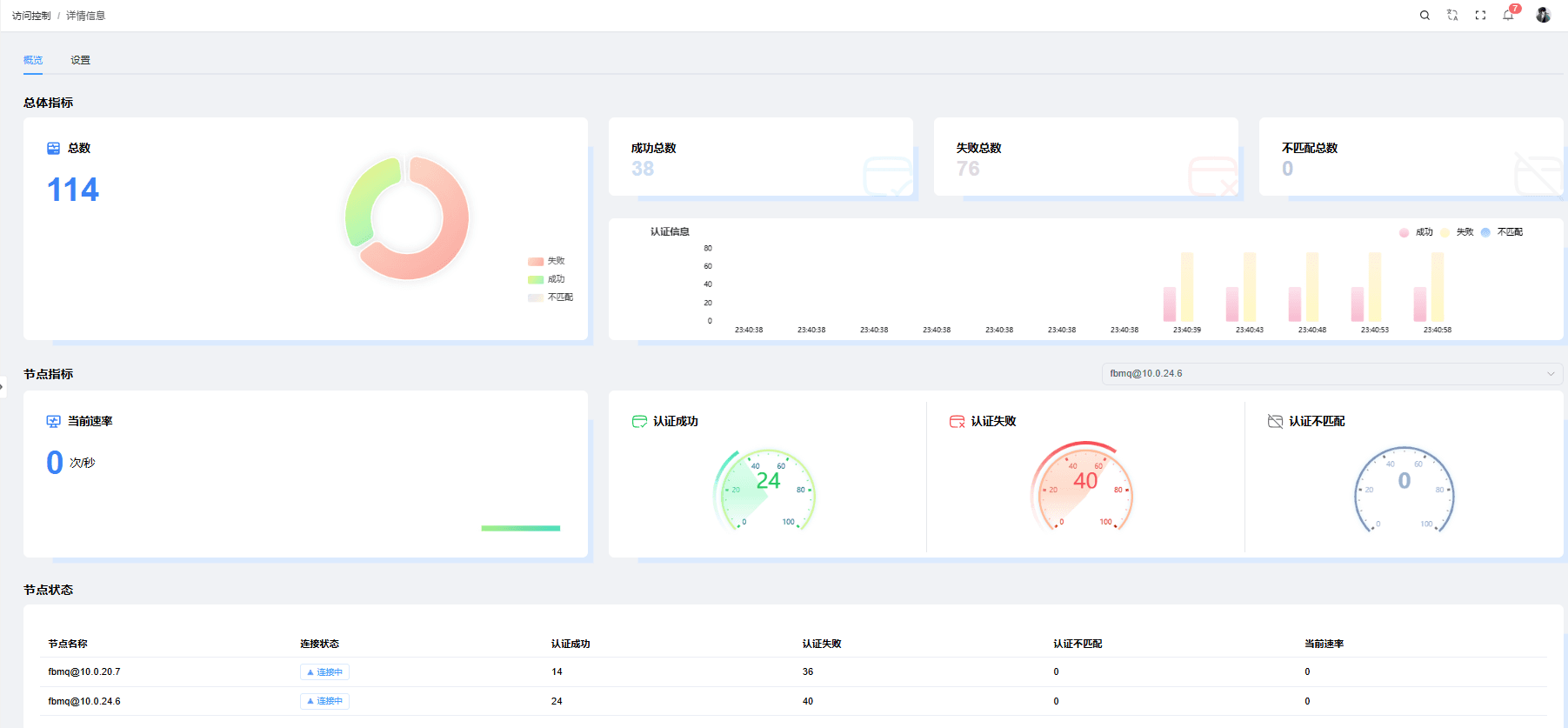Image resolution: width=1568 pixels, height=728 pixels.
Task: Click the 总数 card icon
Action: click(54, 149)
